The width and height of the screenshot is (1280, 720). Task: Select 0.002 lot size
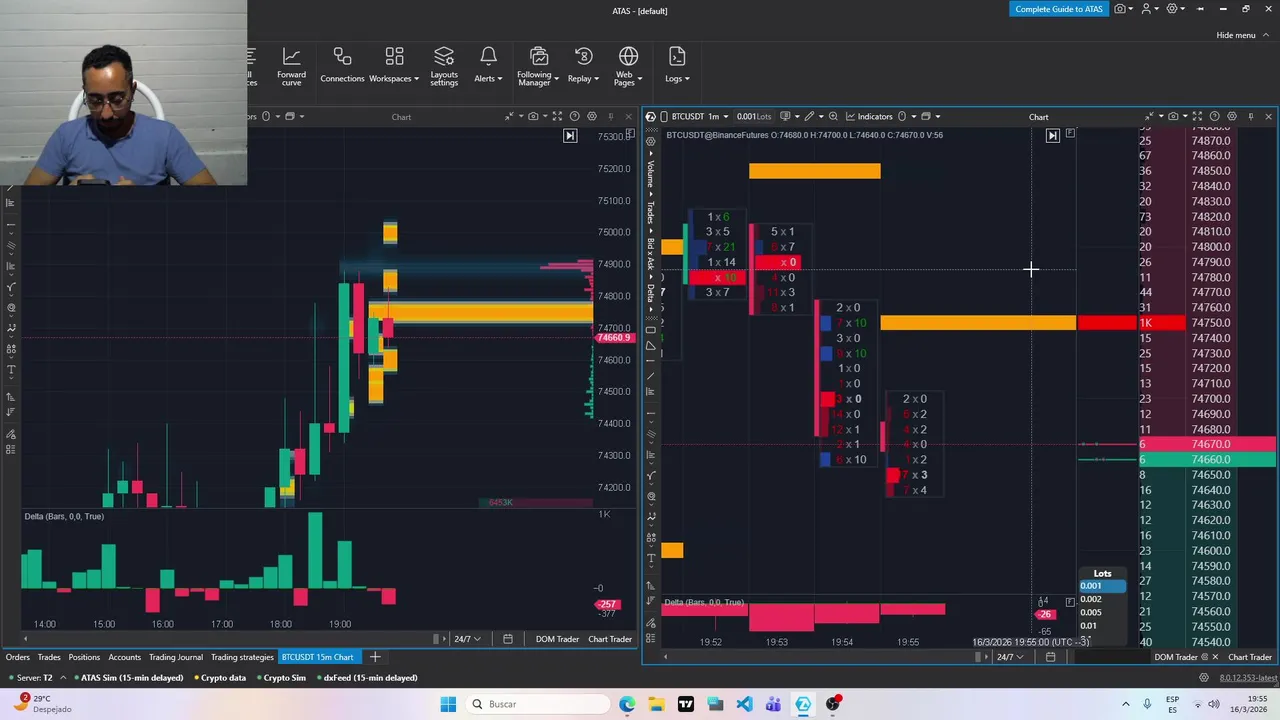1102,599
